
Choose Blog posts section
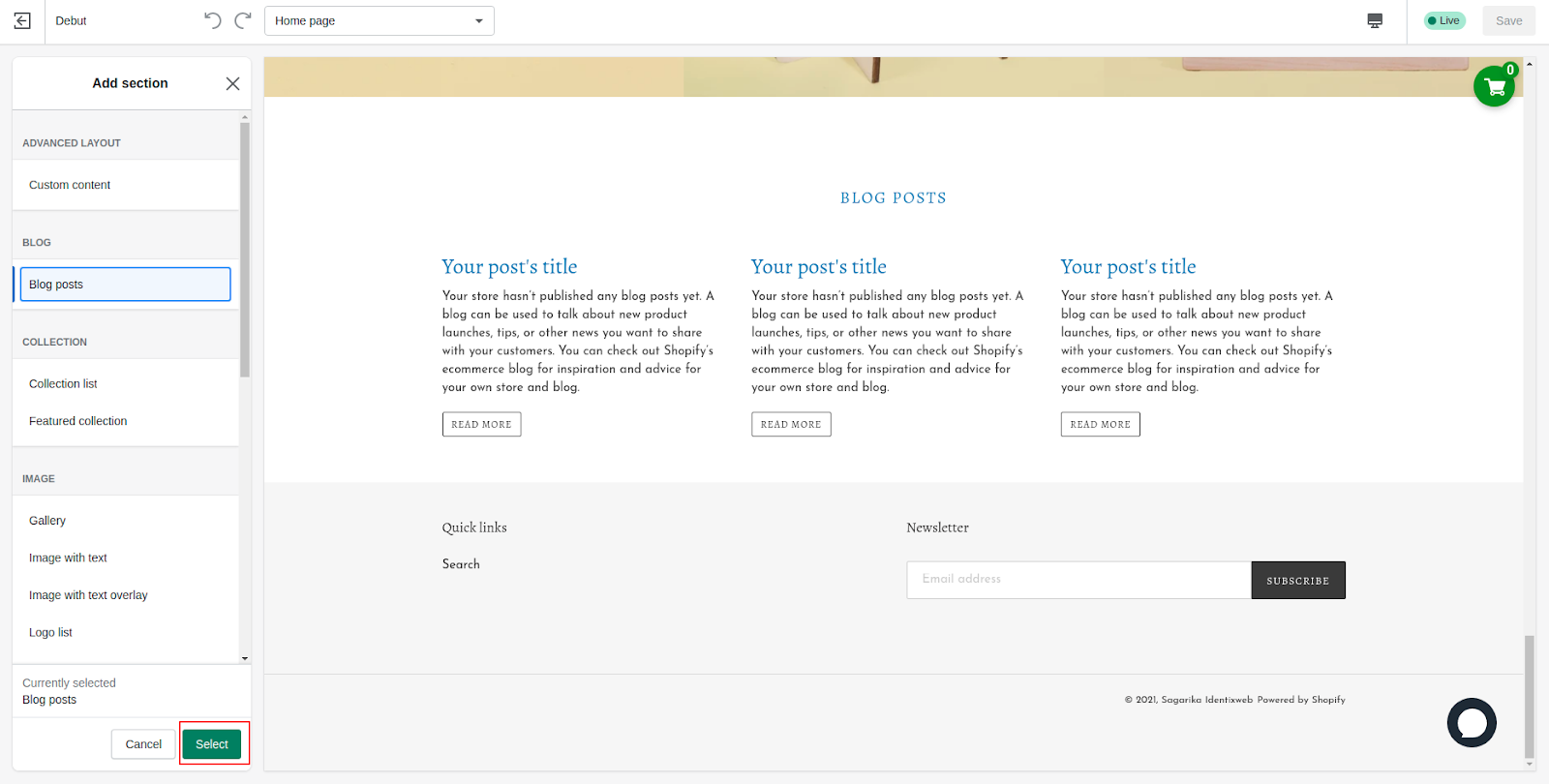coord(125,285)
